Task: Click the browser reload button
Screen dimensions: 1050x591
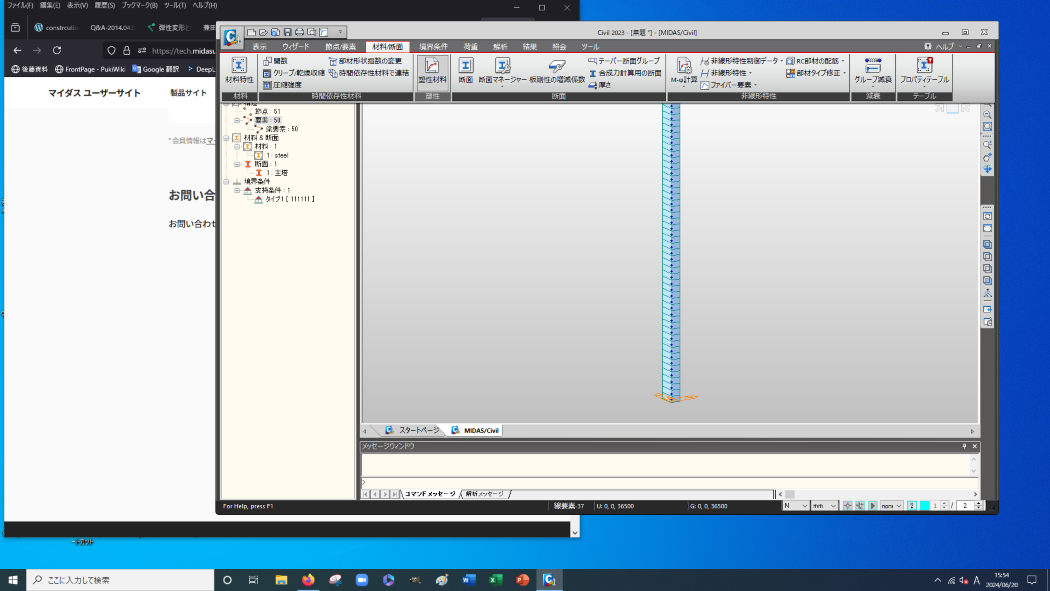Action: pos(57,50)
